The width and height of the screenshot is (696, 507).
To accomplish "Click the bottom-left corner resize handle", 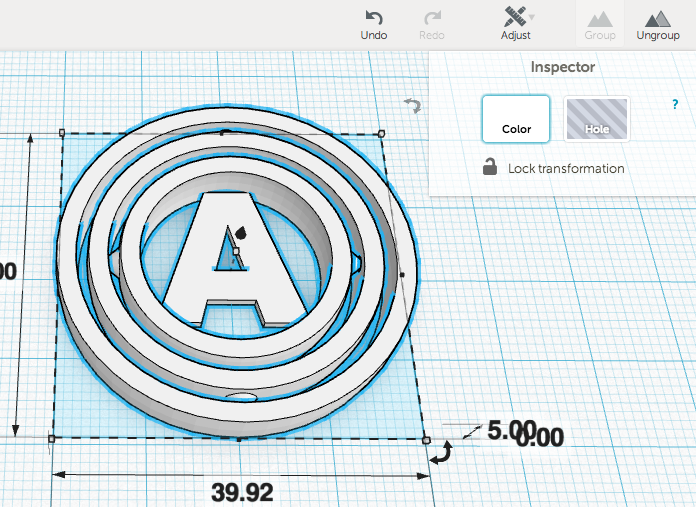I will click(51, 438).
